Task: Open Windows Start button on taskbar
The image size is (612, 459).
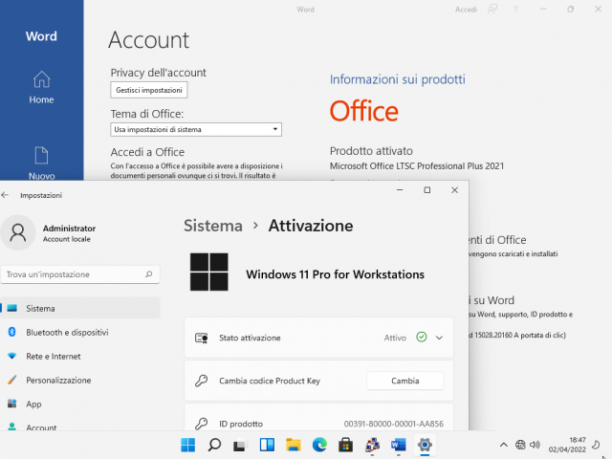Action: [x=188, y=445]
